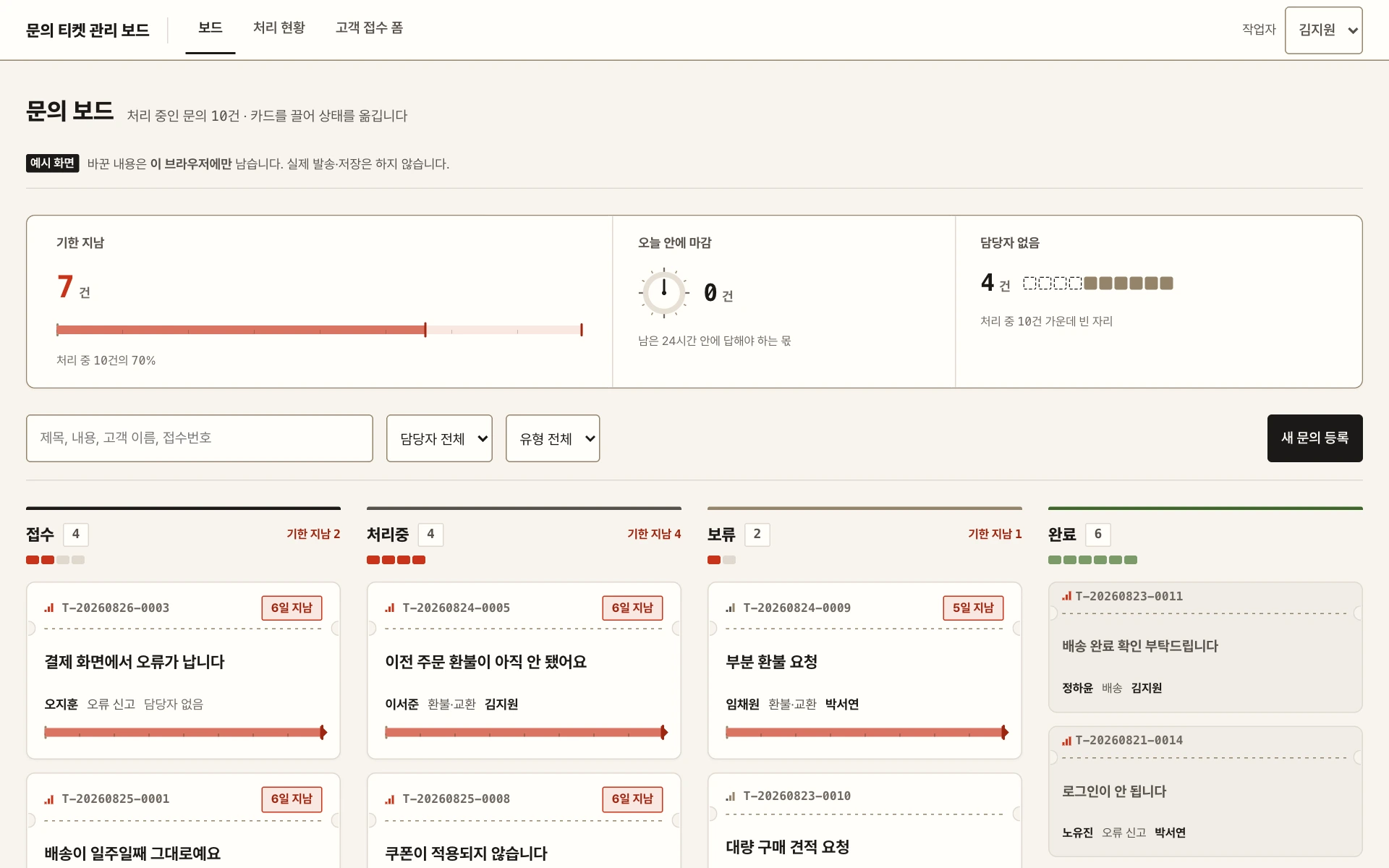Click priority bars icon on ticket T-20260825-0008
The height and width of the screenshot is (868, 1389).
[390, 799]
